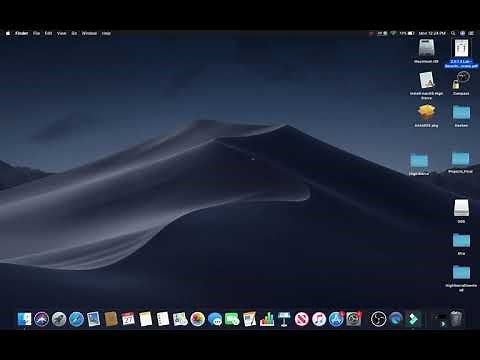The image size is (480, 360).
Task: Open the App Store in Dock
Action: [336, 319]
